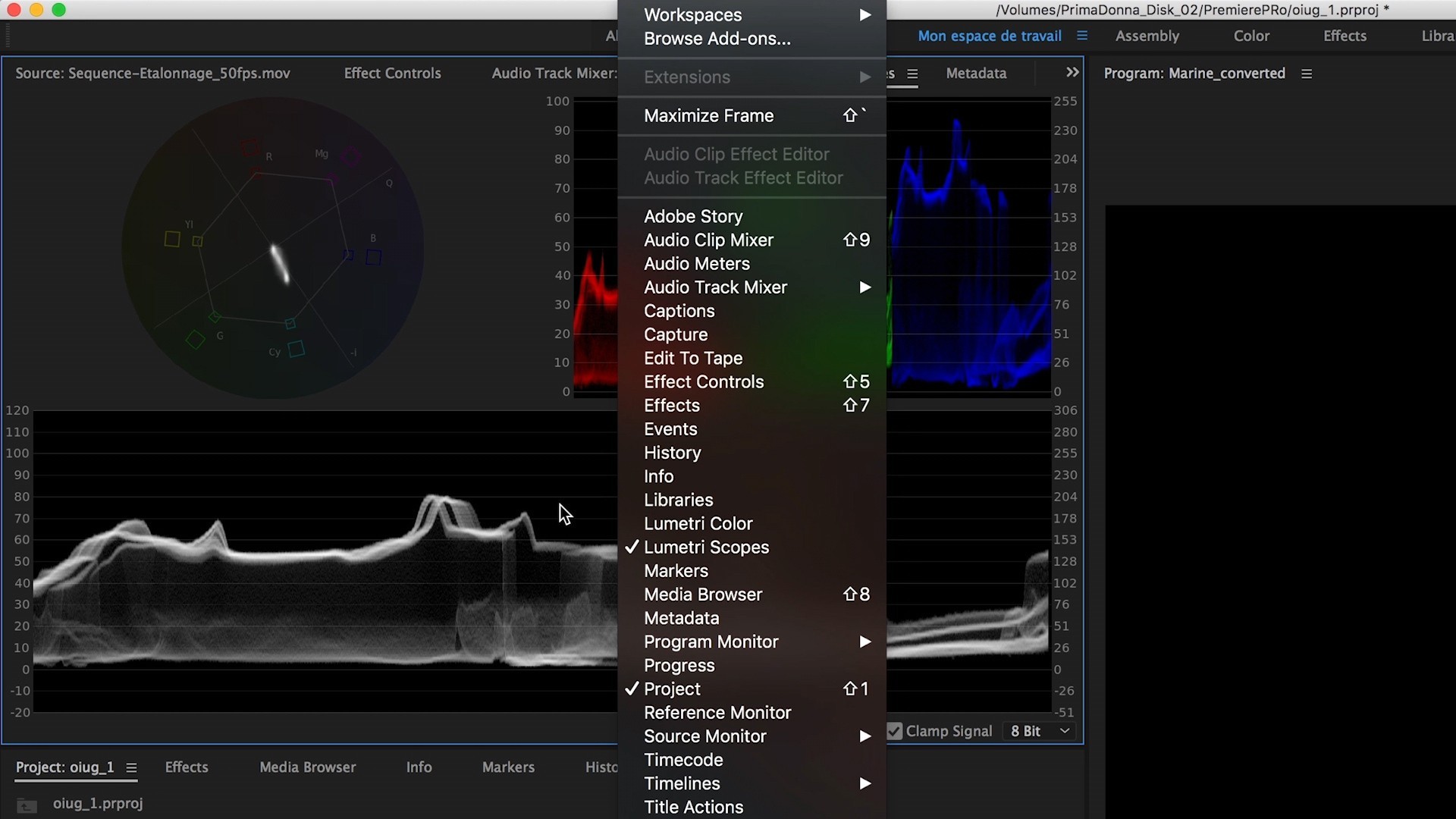Select the Program: Marine_converted tab
Image resolution: width=1456 pixels, height=819 pixels.
tap(1194, 74)
